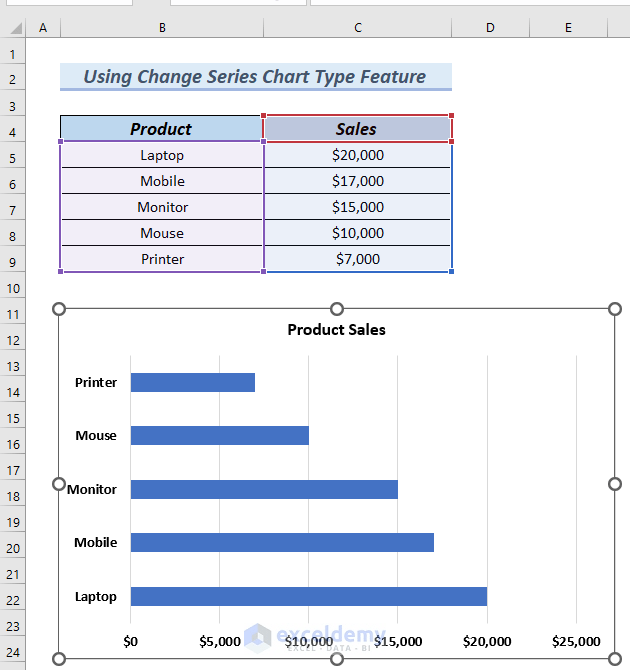Click the blue range handle below $7,000
The image size is (630, 670).
coord(451,271)
